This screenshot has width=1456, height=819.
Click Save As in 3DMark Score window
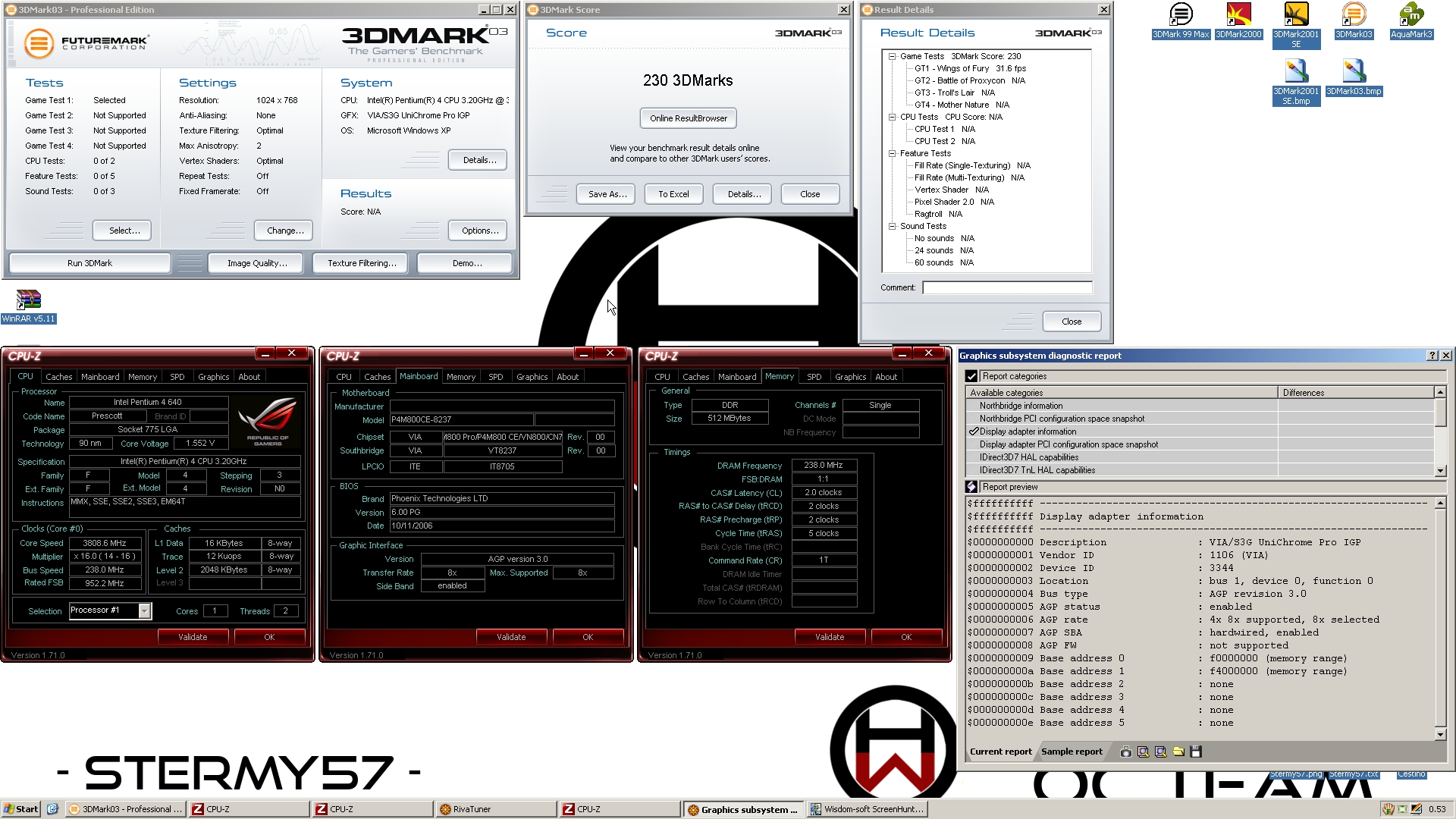[607, 194]
